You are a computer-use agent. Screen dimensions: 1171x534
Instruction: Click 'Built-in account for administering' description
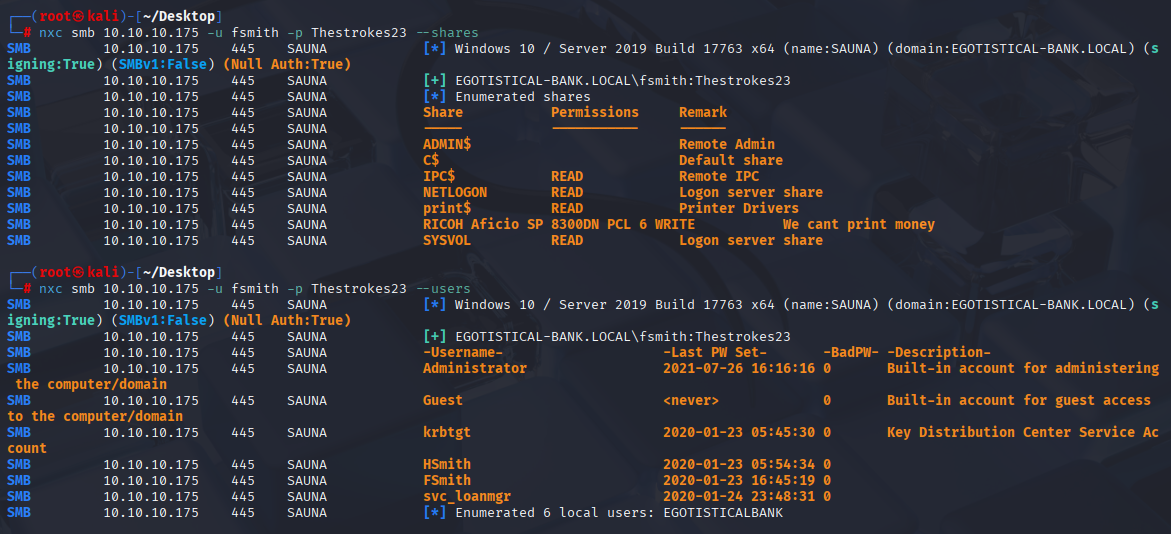[1022, 368]
